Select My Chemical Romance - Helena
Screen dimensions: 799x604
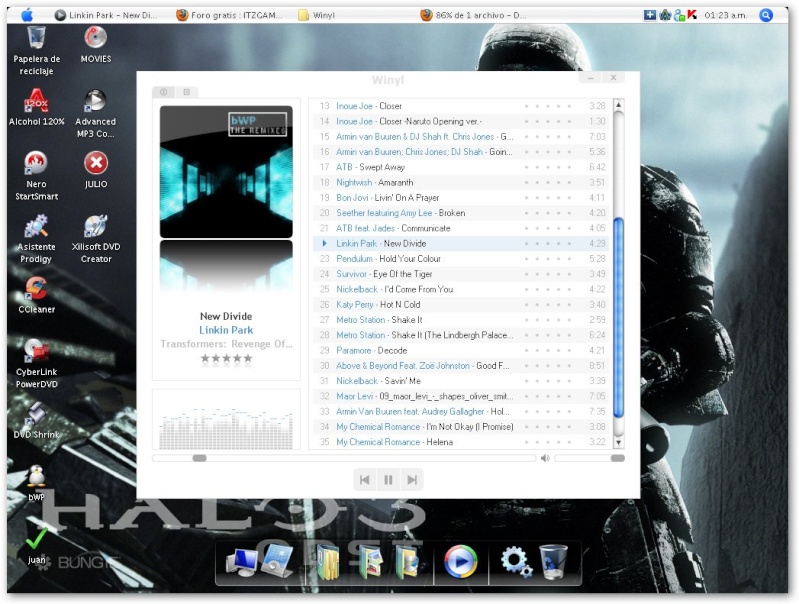[461, 442]
